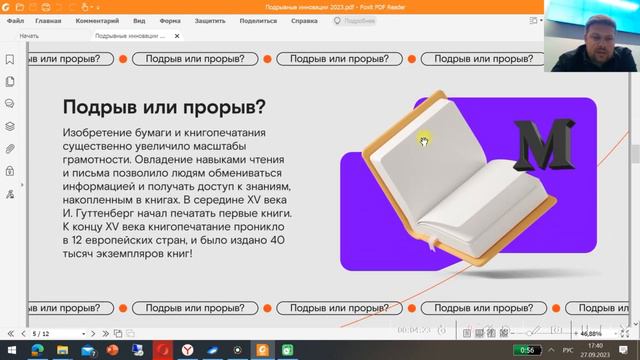Click the print icon in quick access toolbar

pyautogui.click(x=46, y=7)
